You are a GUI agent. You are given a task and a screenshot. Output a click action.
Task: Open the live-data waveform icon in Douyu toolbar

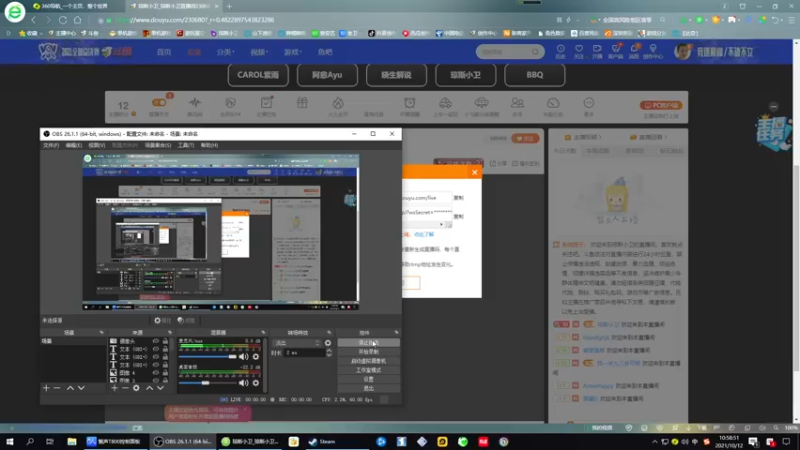tap(194, 103)
